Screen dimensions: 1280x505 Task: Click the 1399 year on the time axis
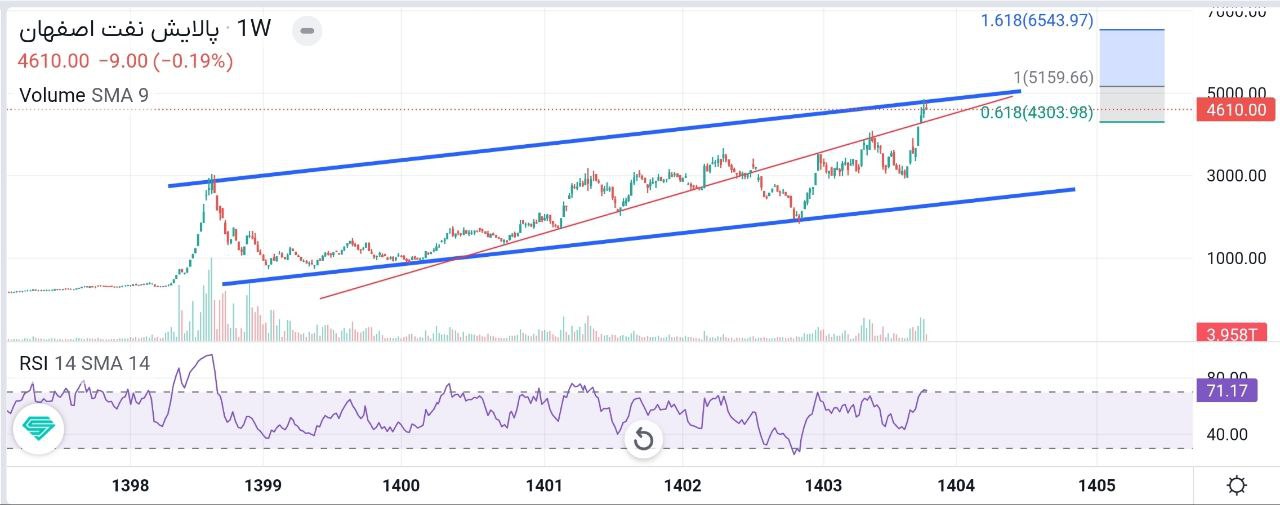262,486
